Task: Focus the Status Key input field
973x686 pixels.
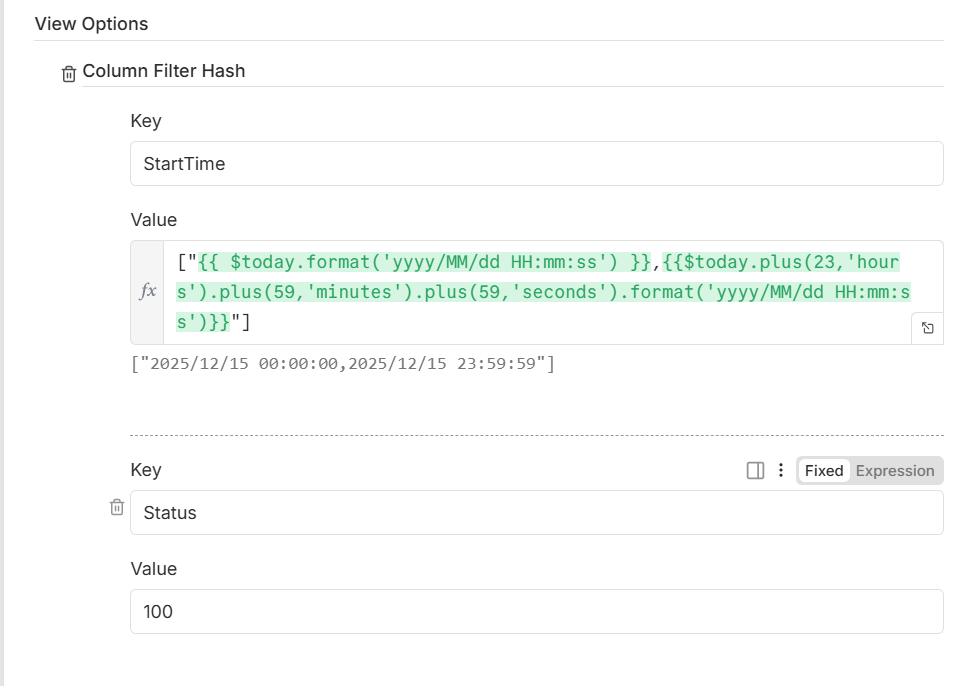Action: 537,513
